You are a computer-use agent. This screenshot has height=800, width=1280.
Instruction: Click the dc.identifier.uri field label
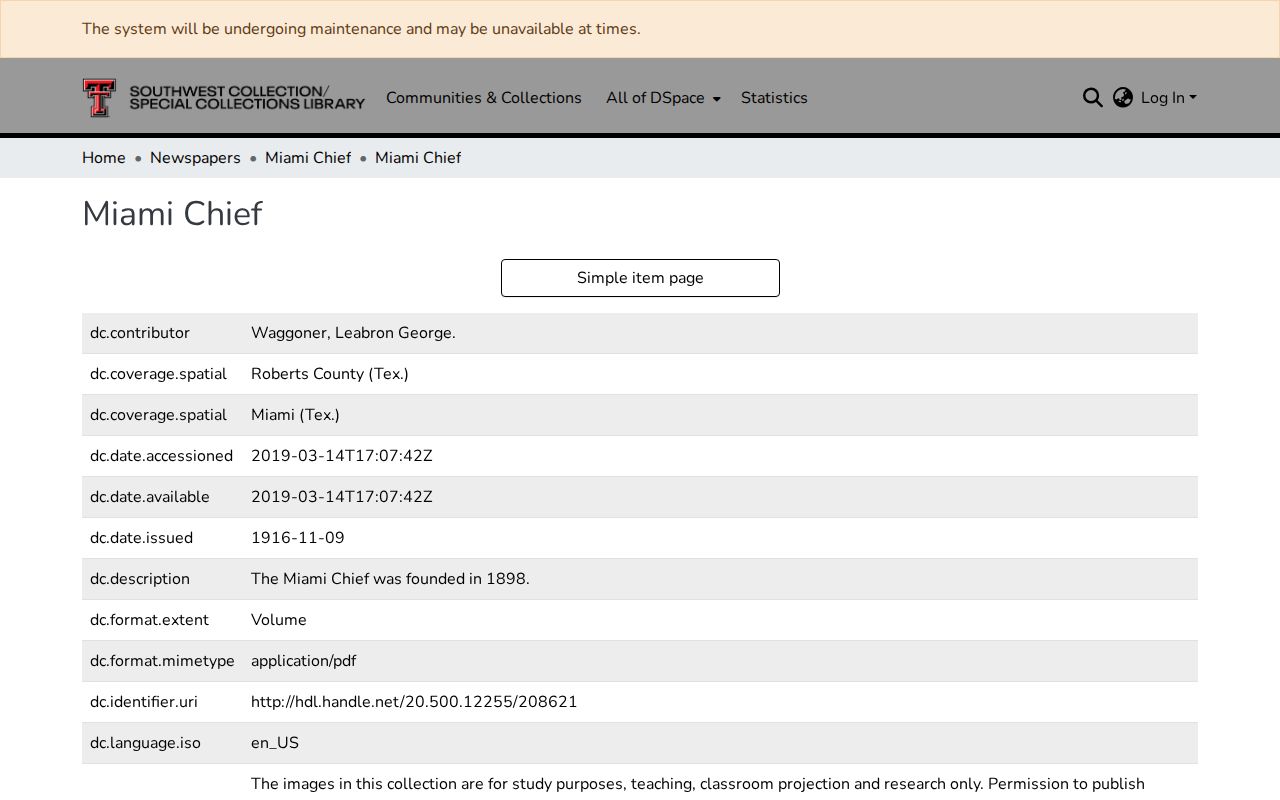[144, 702]
